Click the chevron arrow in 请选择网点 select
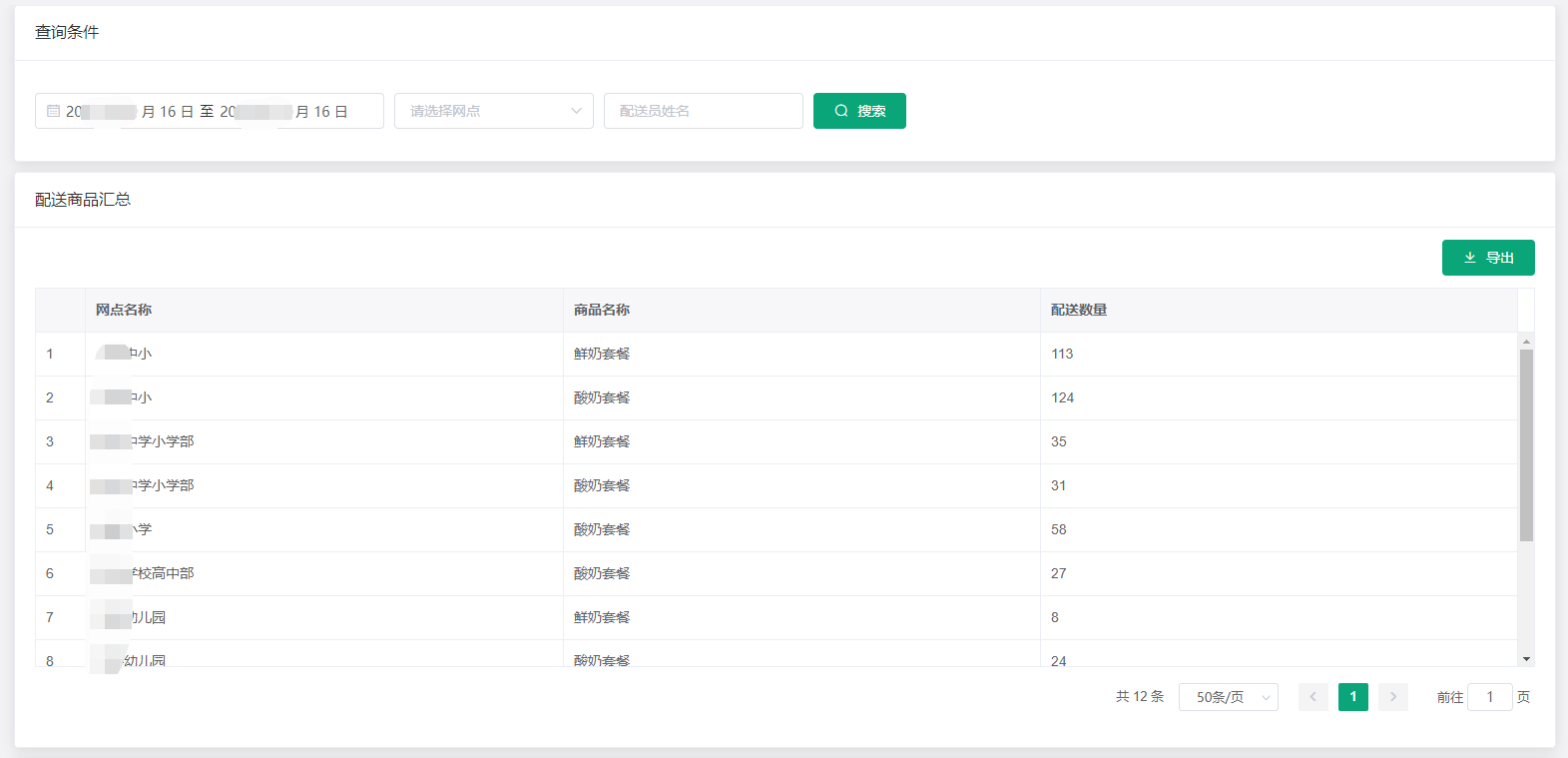Image resolution: width=1568 pixels, height=758 pixels. (576, 111)
